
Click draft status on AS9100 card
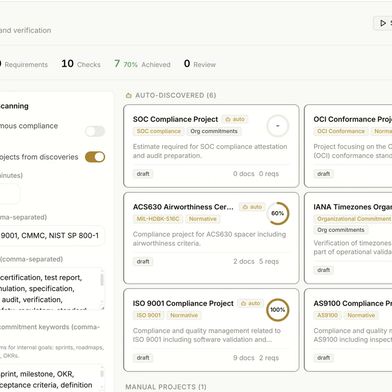click(324, 358)
